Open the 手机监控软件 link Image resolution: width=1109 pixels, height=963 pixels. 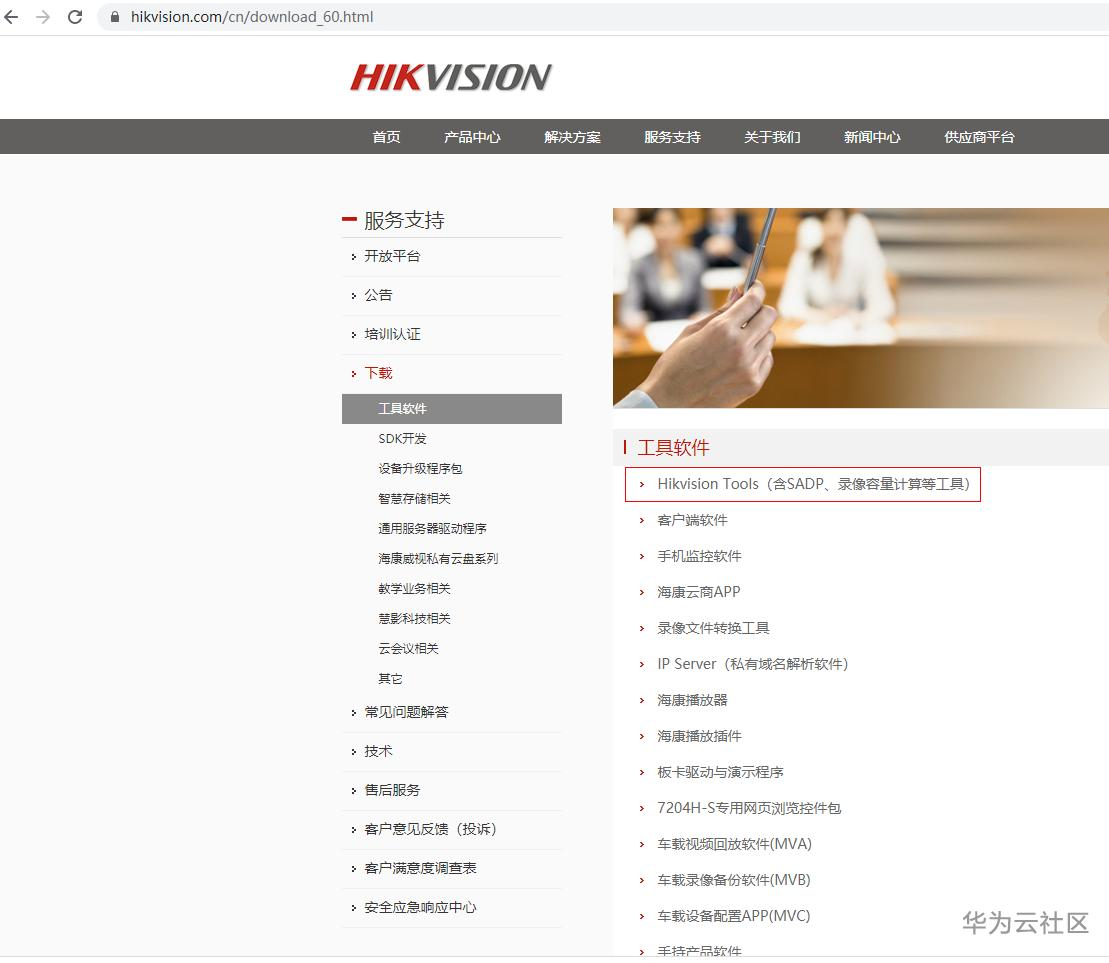pyautogui.click(x=699, y=556)
